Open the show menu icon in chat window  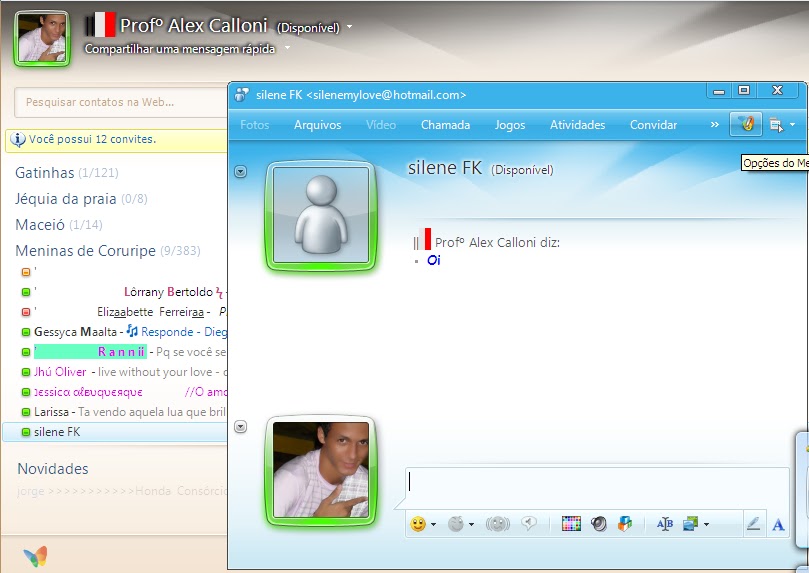point(776,125)
